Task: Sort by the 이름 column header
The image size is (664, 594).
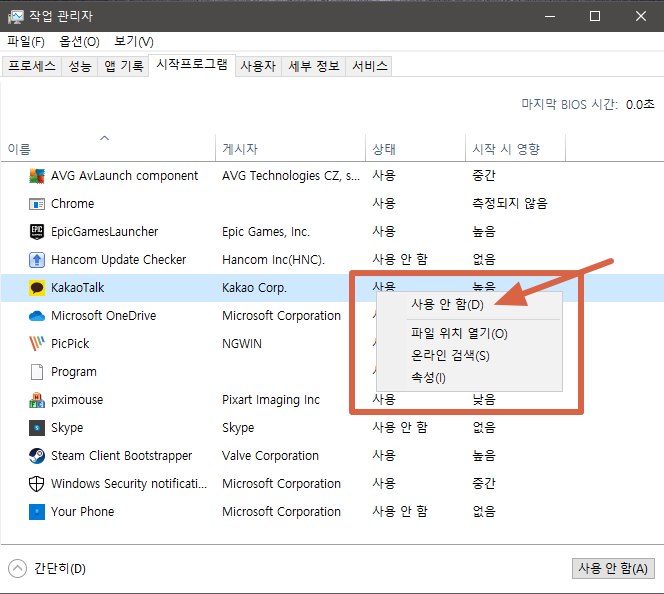Action: [108, 148]
